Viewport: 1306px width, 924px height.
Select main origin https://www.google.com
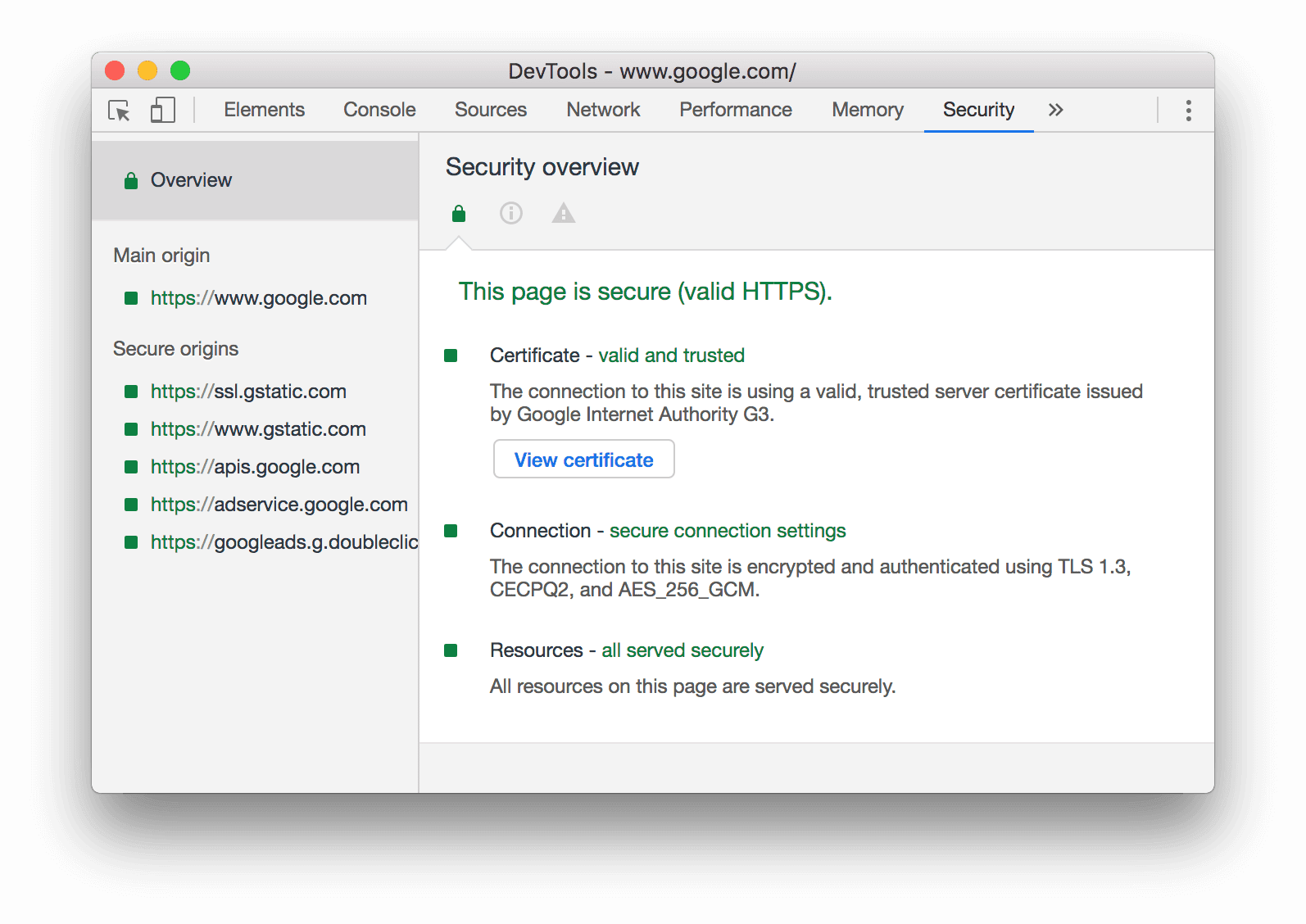(258, 298)
